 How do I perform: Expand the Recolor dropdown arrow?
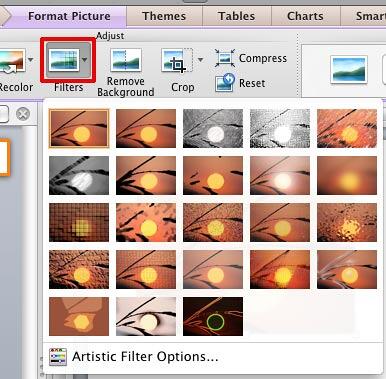click(x=30, y=60)
